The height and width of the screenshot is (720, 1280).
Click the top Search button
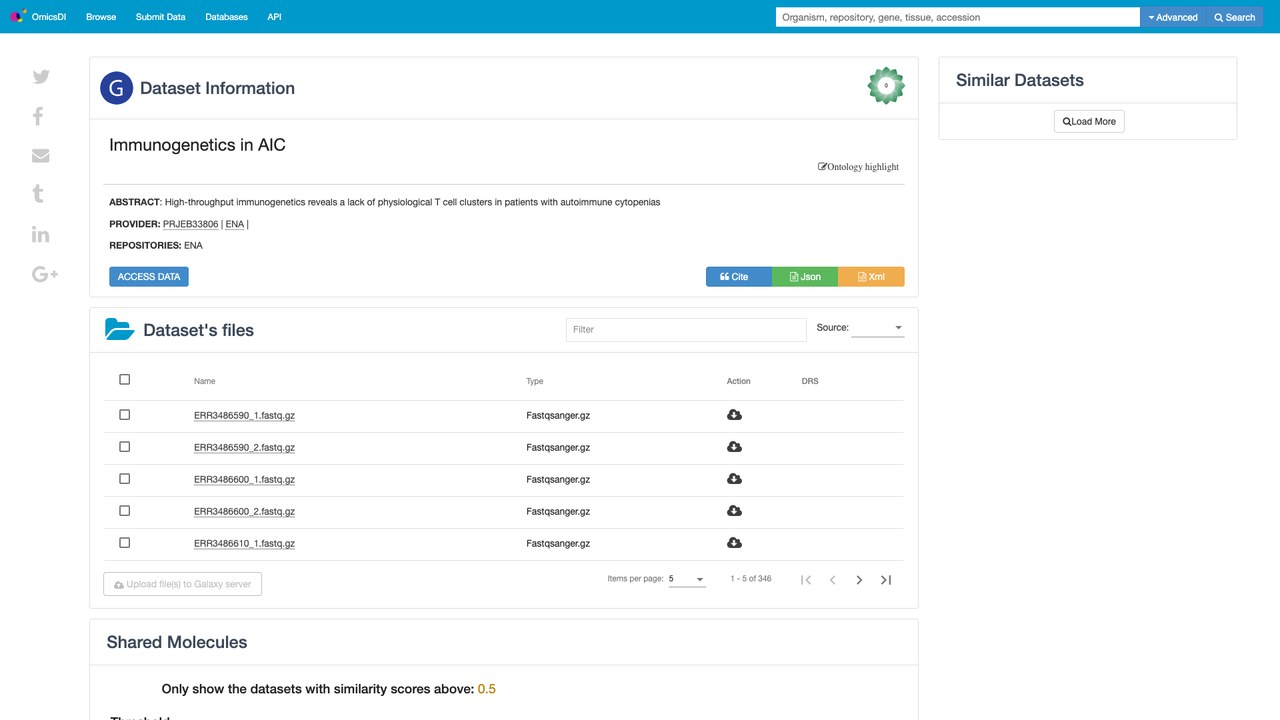pos(1234,17)
